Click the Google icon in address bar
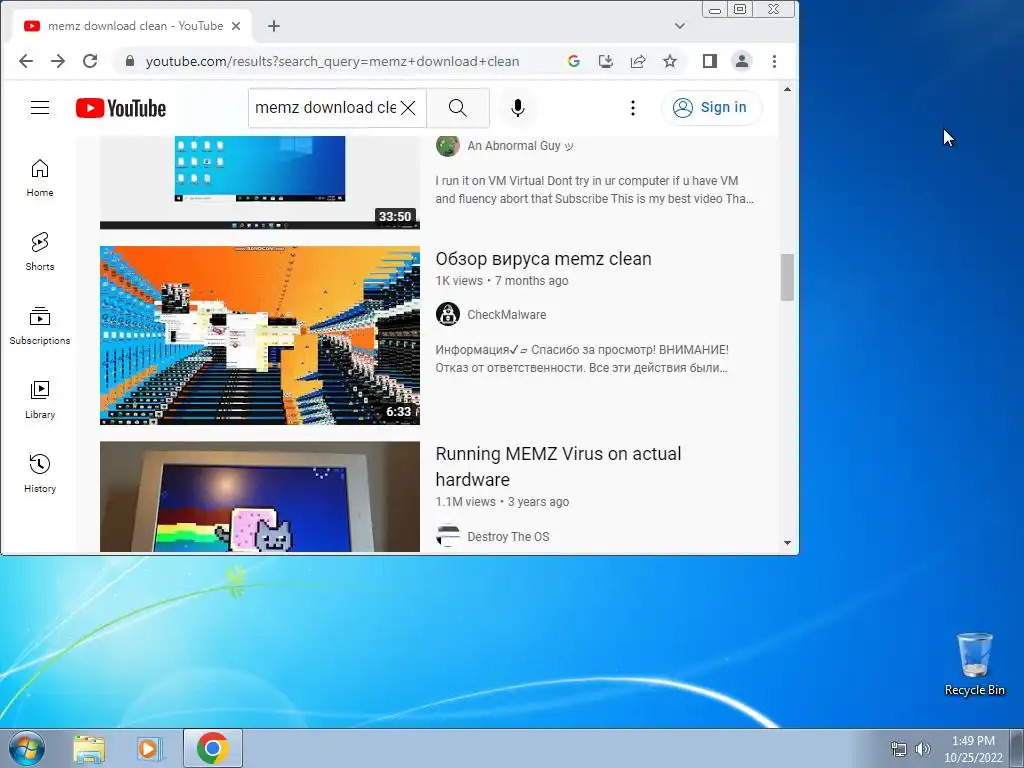This screenshot has height=768, width=1024. point(573,61)
